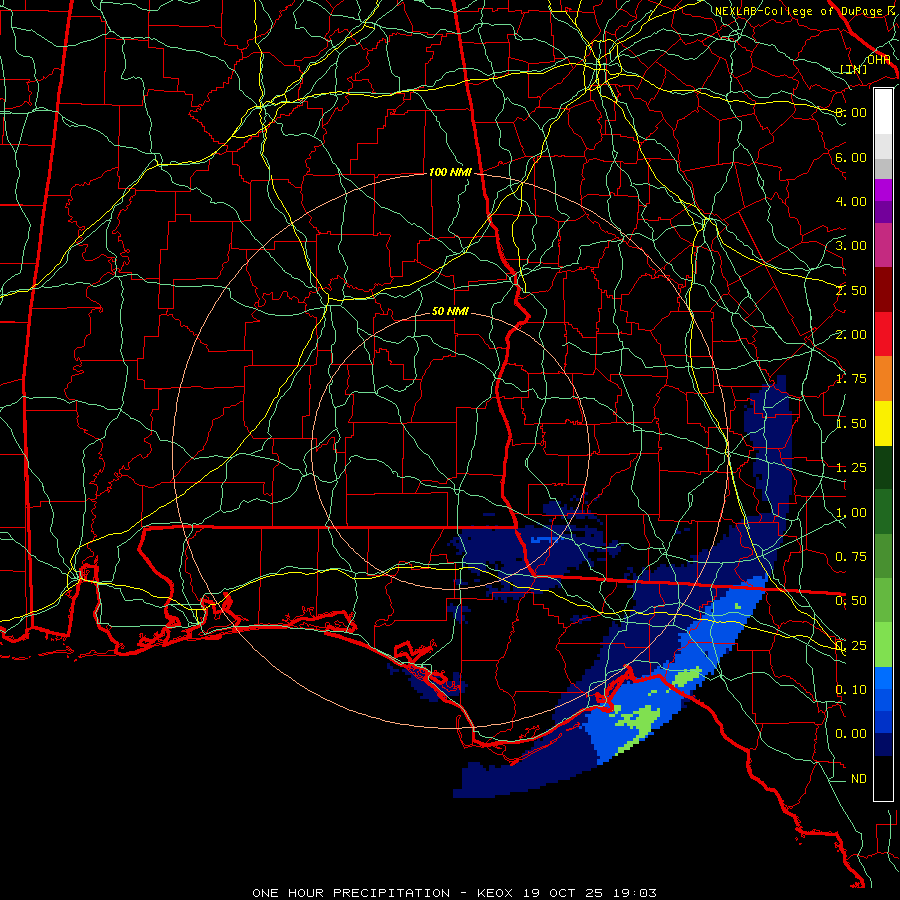The height and width of the screenshot is (900, 900).
Task: Click the pink 3.00 legend color swatch
Action: (883, 245)
